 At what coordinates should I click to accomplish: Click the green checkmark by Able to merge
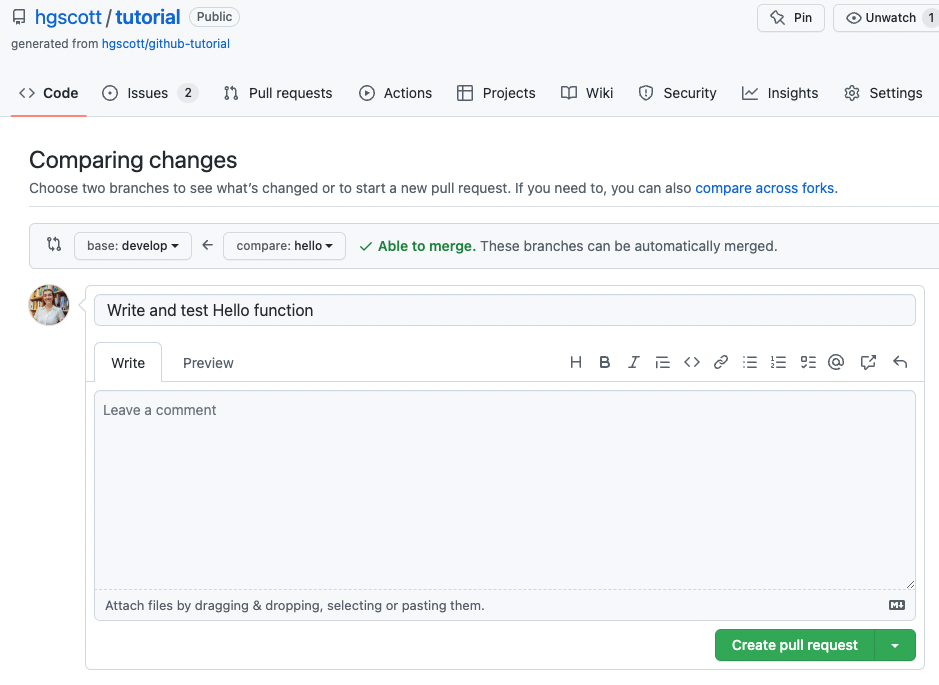(x=365, y=246)
